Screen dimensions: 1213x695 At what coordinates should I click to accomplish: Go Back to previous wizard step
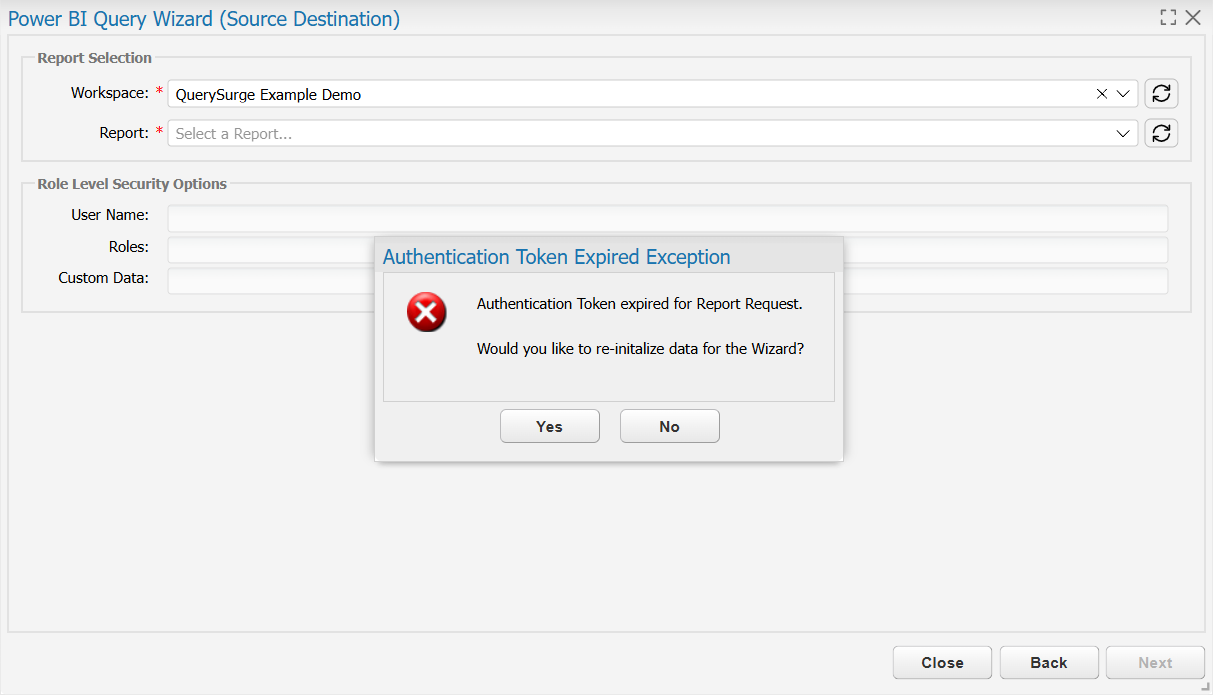[x=1049, y=663]
